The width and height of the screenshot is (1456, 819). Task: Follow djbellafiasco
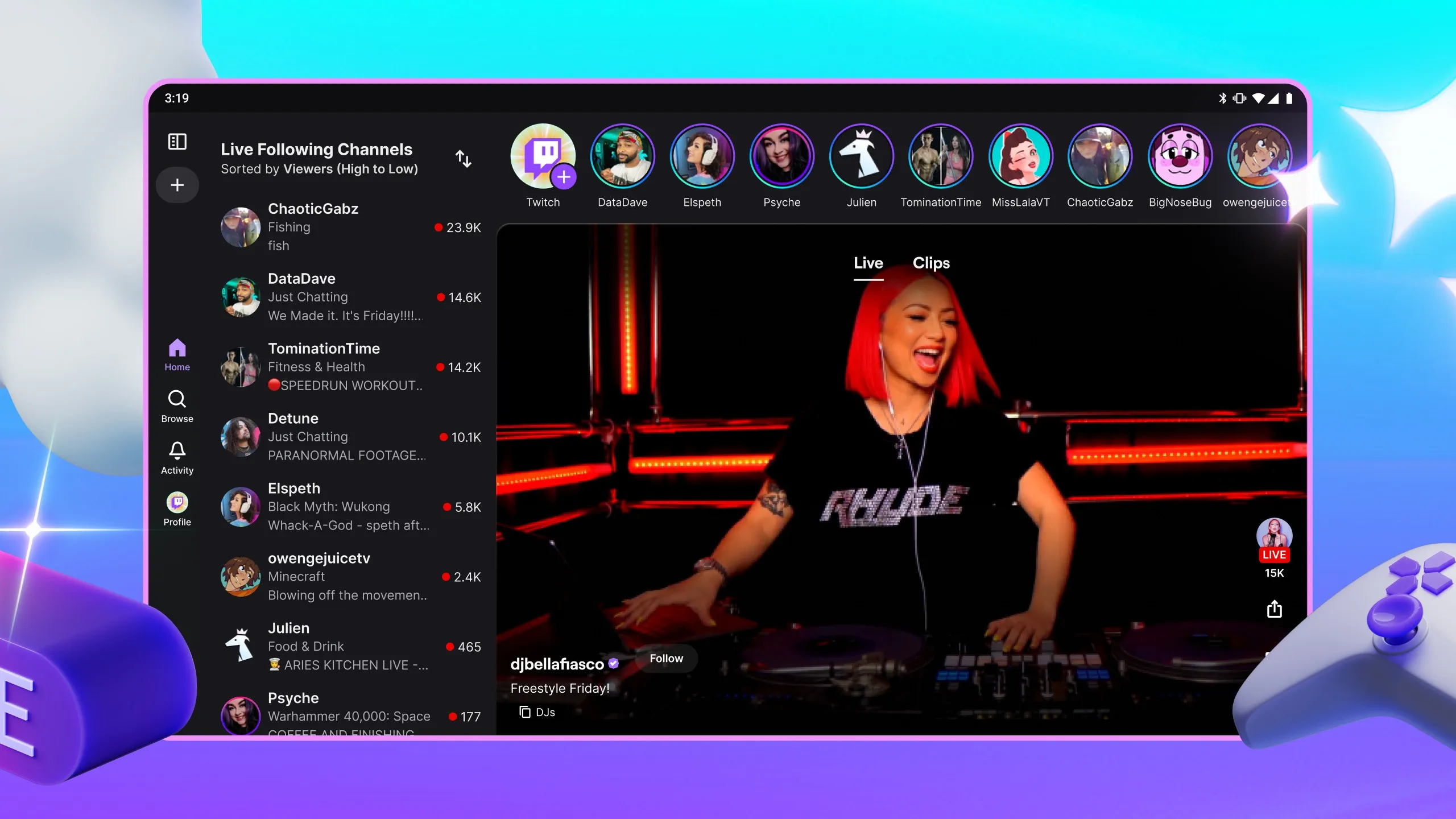666,658
